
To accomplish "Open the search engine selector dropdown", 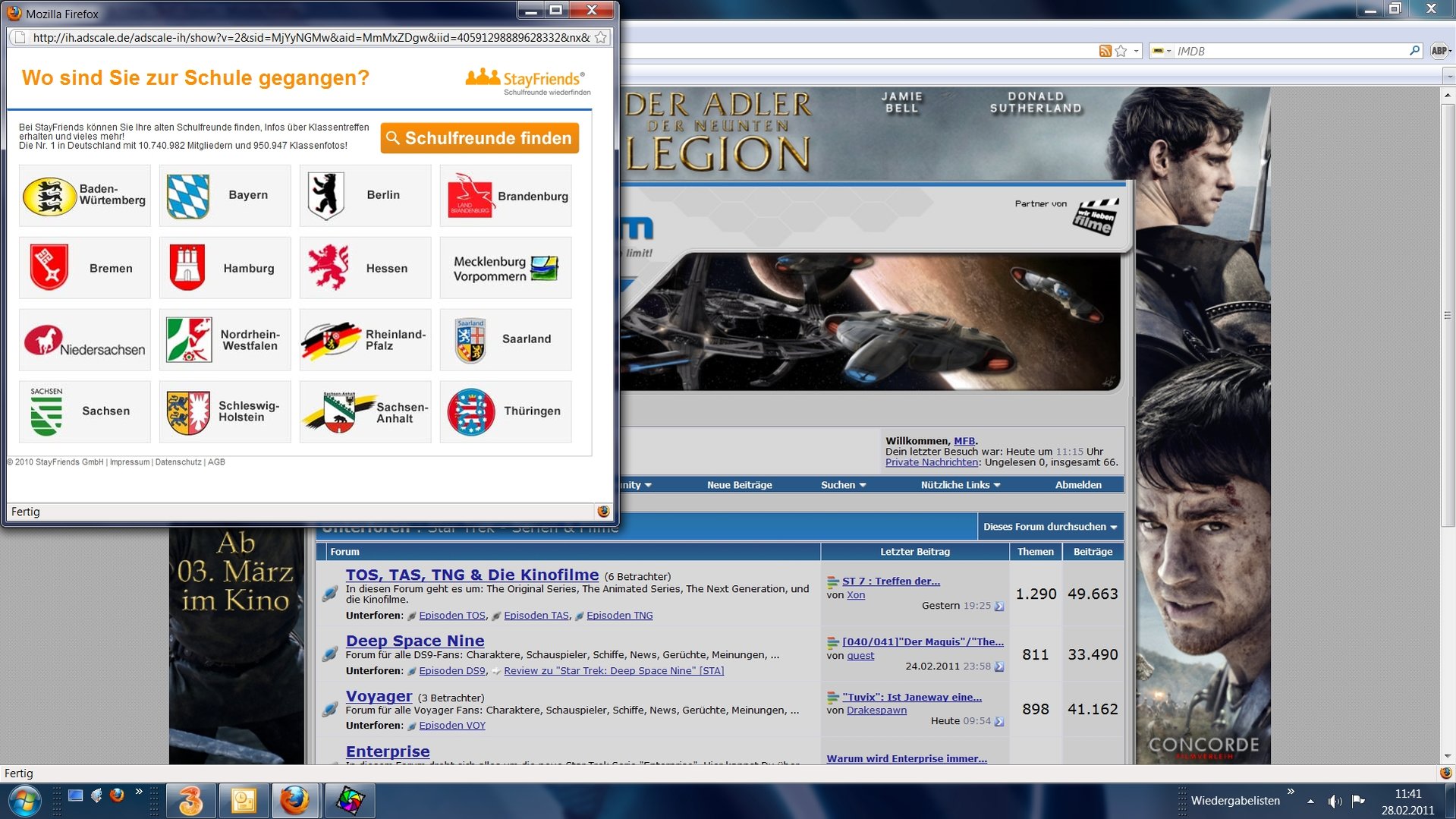I will coord(1162,51).
